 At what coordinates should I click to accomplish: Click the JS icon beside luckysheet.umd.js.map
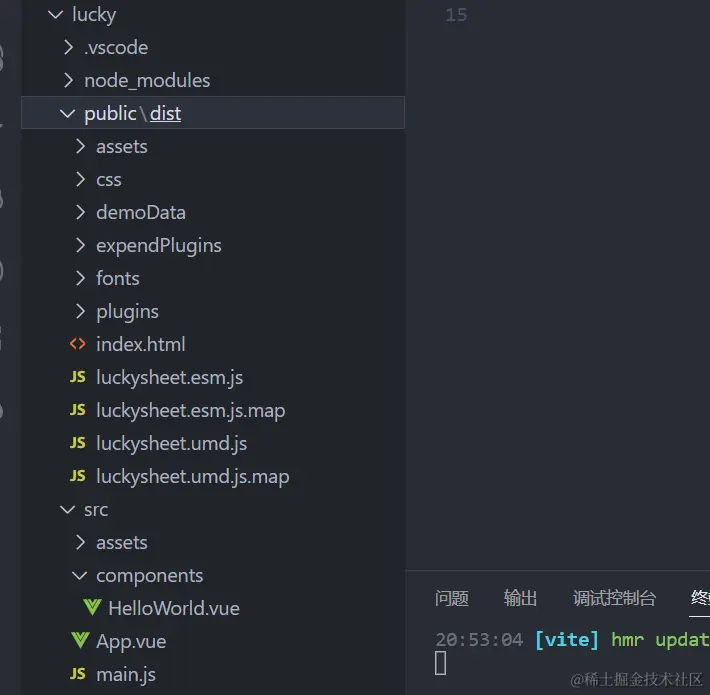pos(78,476)
